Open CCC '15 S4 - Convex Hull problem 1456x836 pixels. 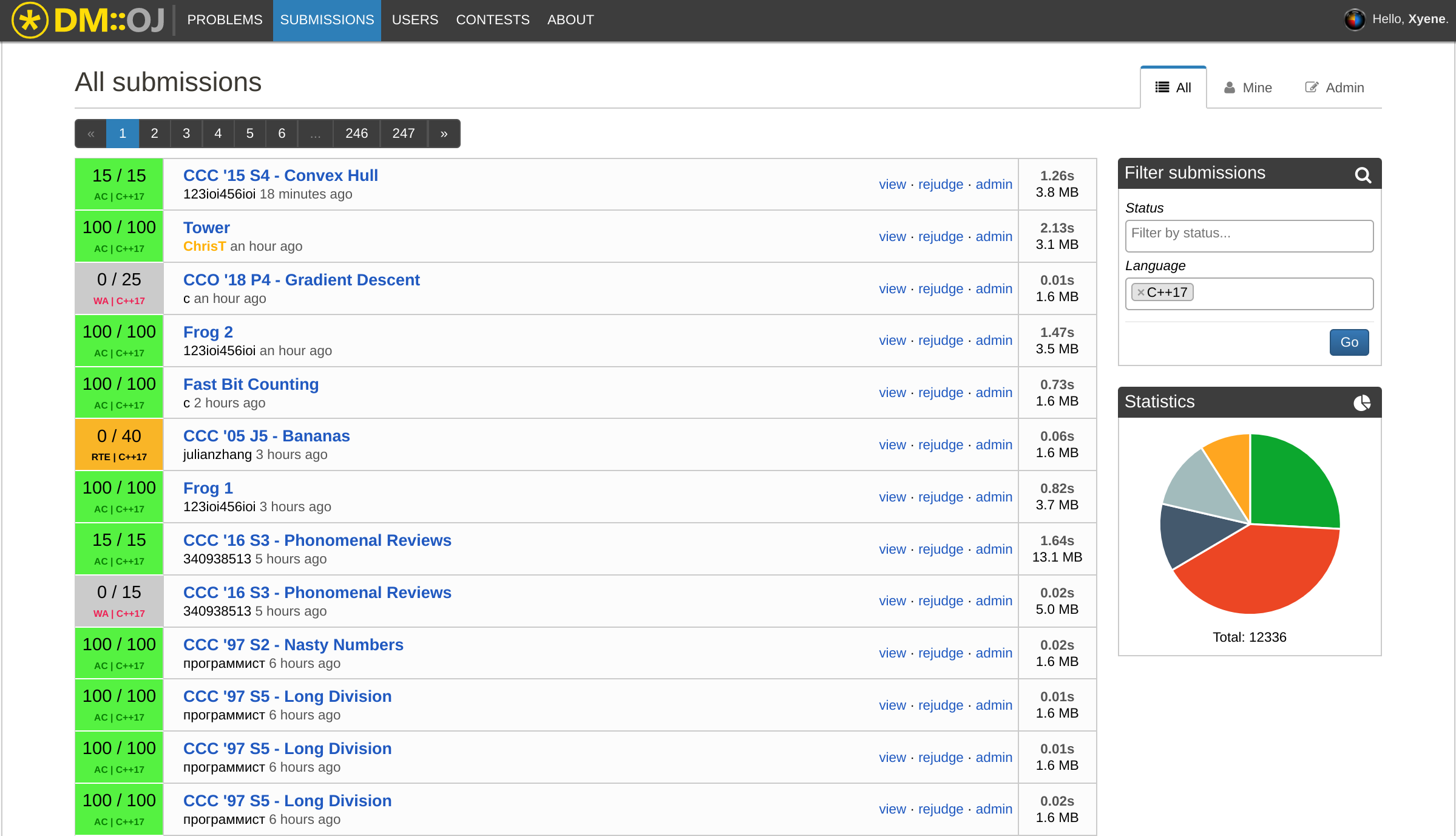click(280, 175)
